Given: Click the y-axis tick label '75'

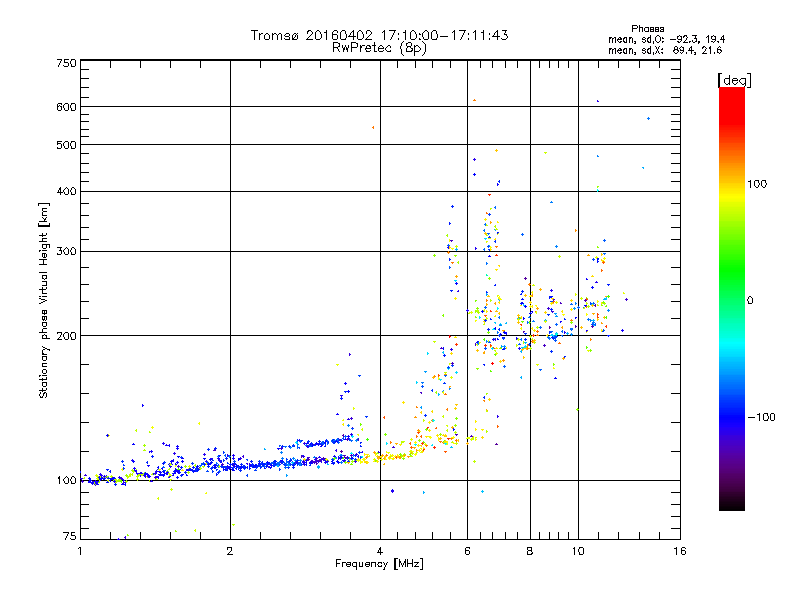Looking at the screenshot, I should (x=70, y=536).
